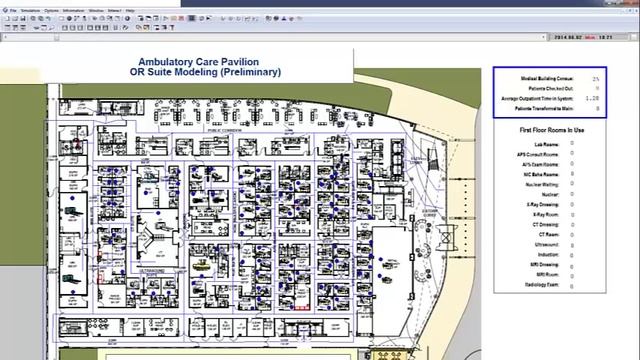Viewport: 640px width, 360px height.
Task: Click the dark filled circle icon
Action: 69,18
